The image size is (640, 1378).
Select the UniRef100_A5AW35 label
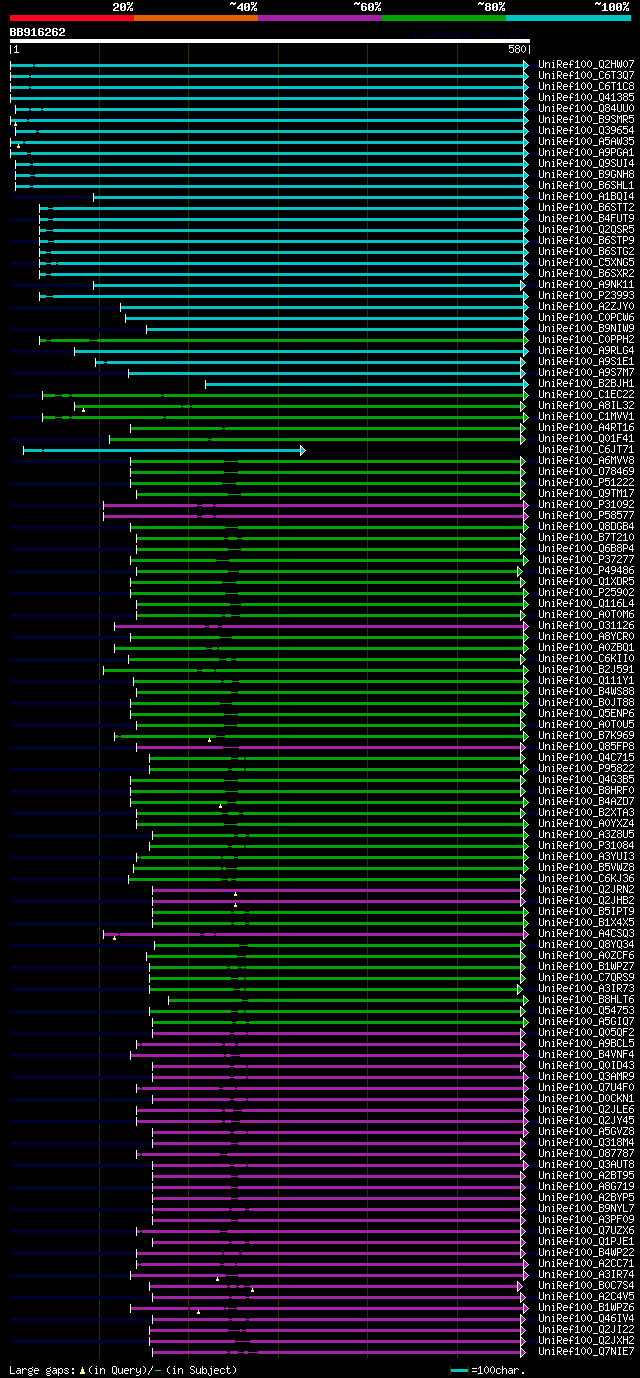(x=586, y=141)
